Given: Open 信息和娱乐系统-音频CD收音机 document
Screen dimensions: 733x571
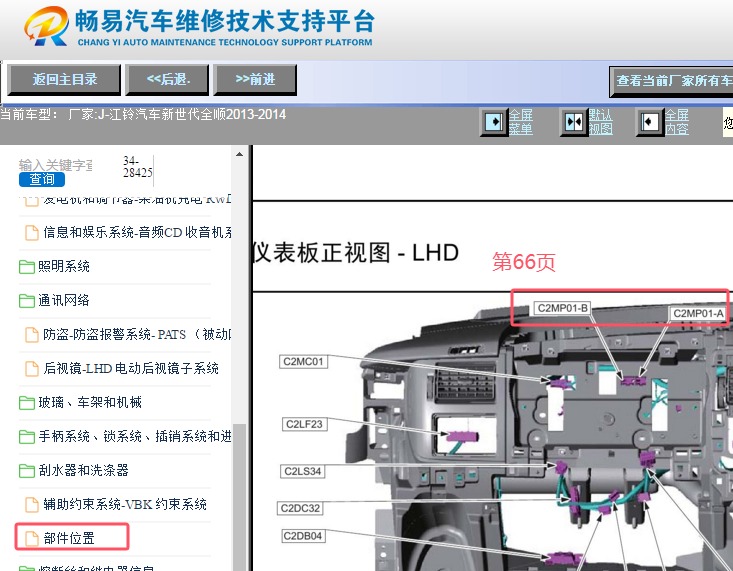Looking at the screenshot, I should point(137,232).
